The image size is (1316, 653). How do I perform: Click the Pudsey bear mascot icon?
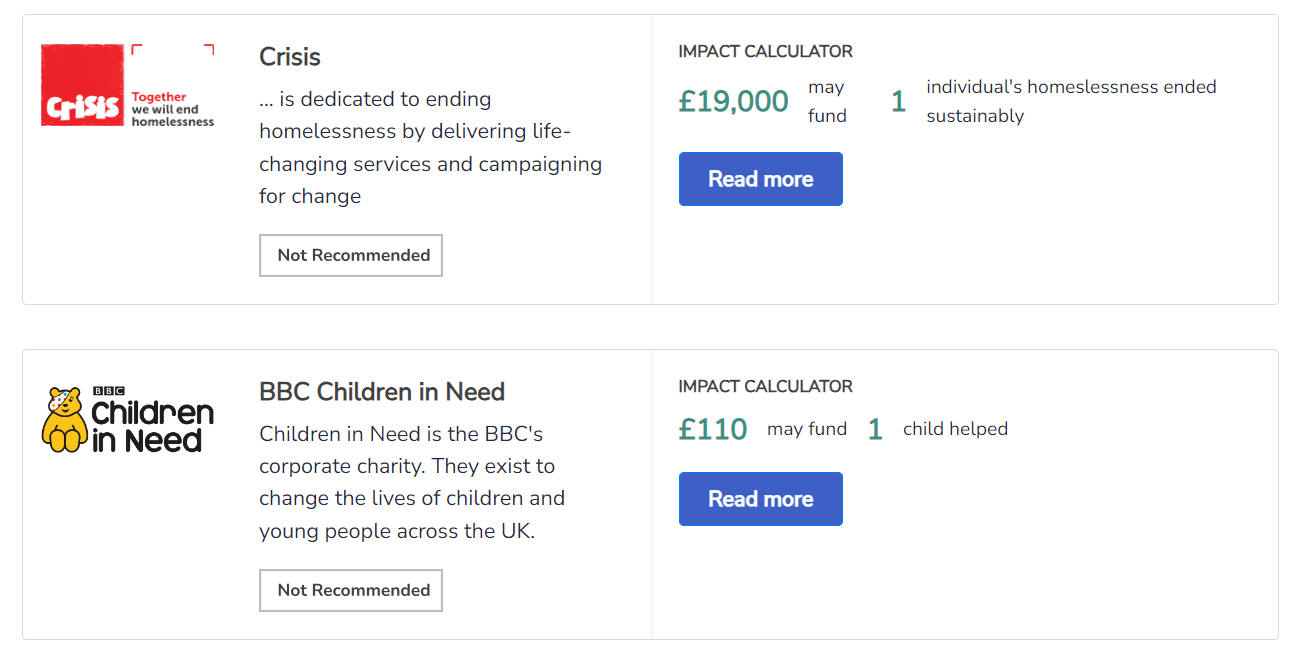66,418
